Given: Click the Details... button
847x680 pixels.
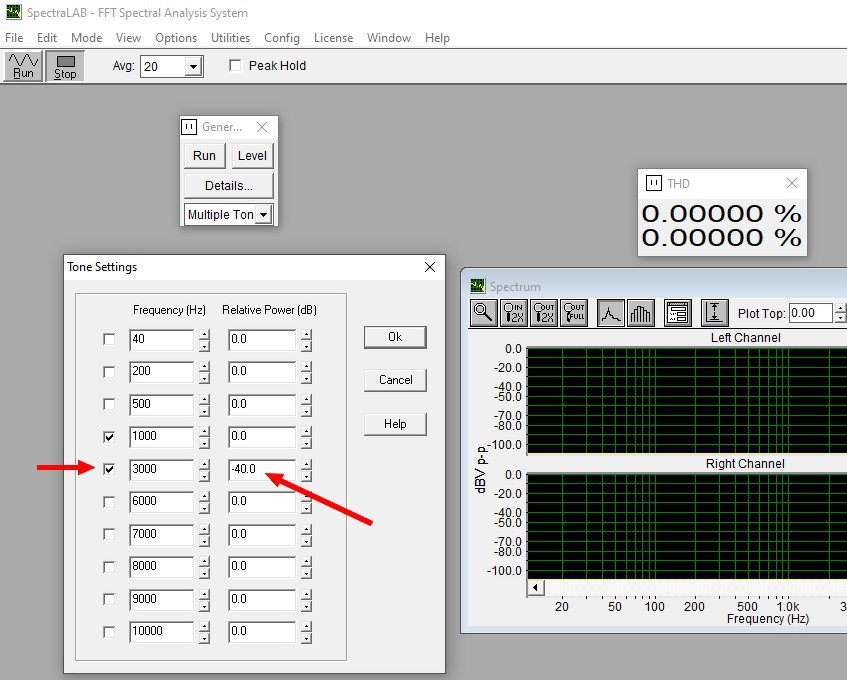Looking at the screenshot, I should [228, 186].
